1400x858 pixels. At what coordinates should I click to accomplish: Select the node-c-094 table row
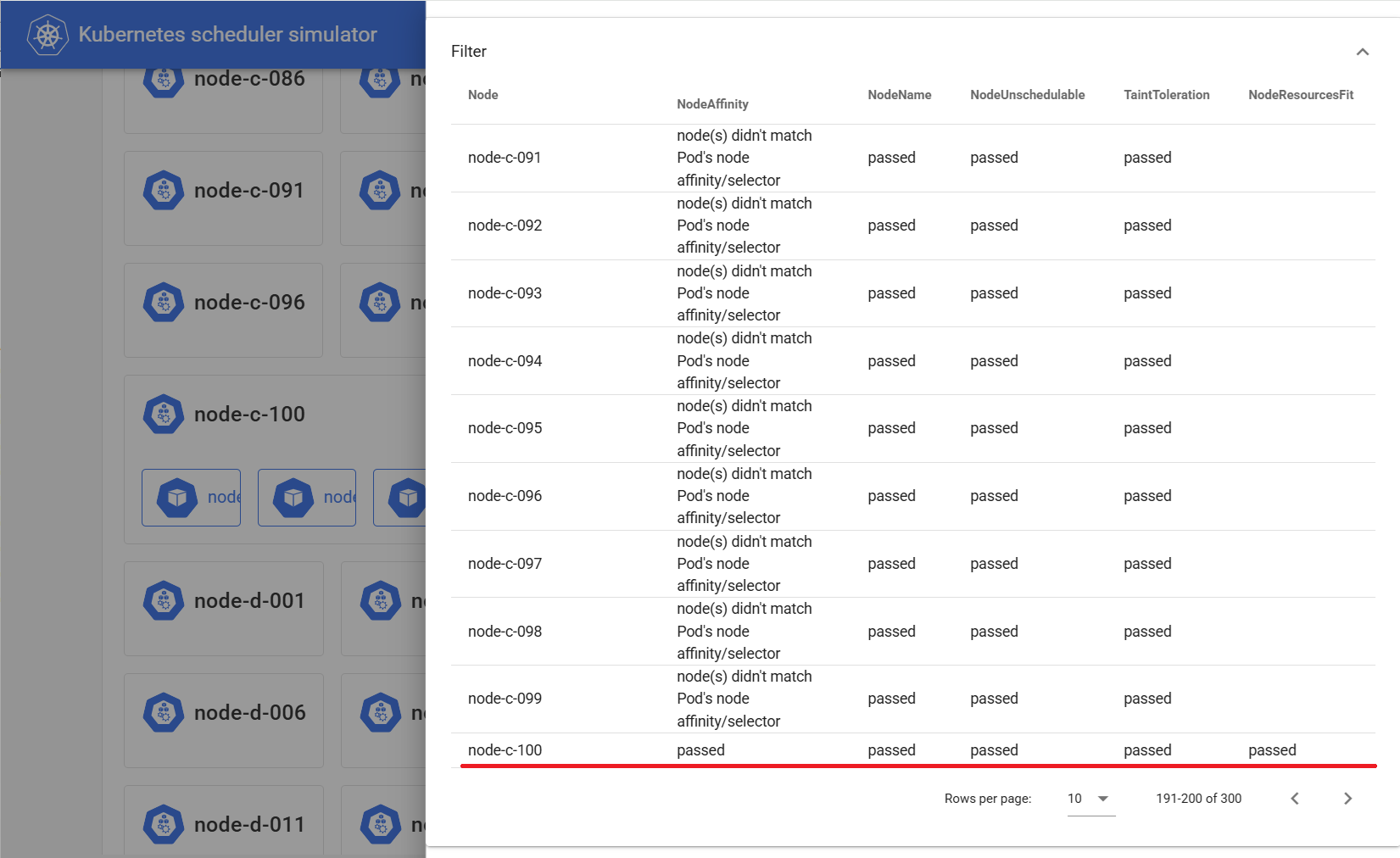[x=913, y=361]
